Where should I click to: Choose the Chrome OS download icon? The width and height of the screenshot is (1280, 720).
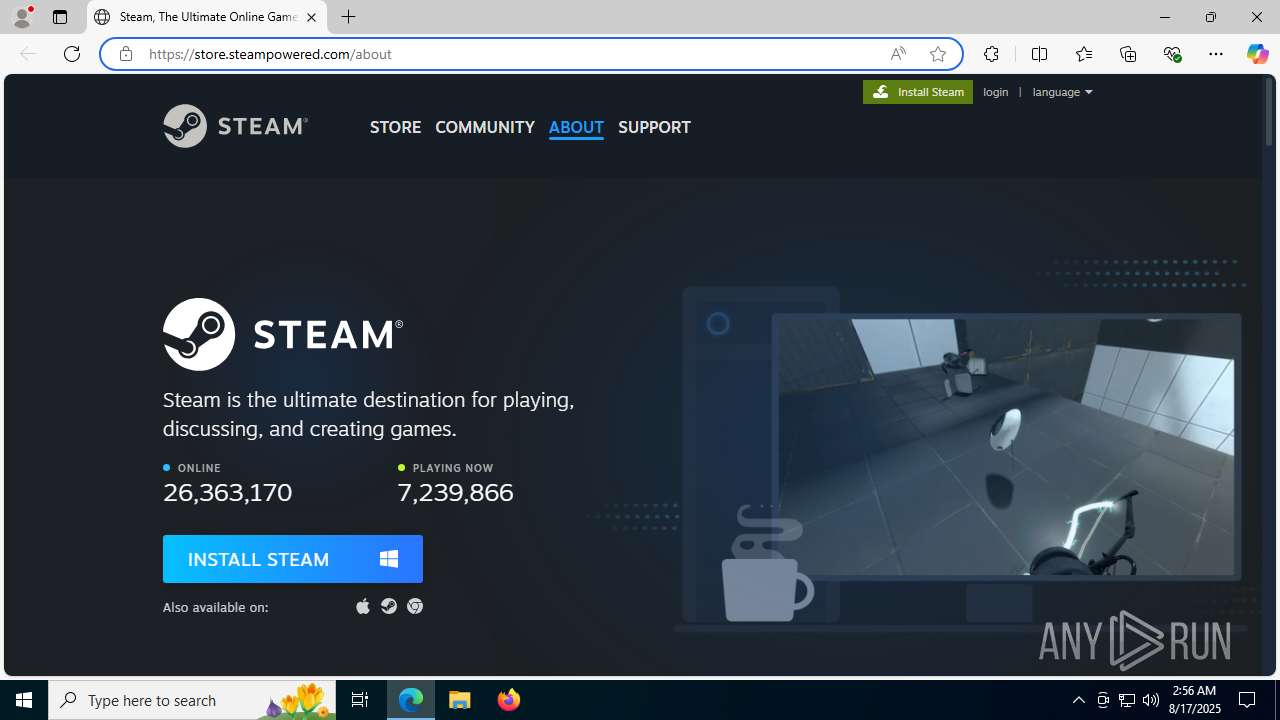coord(415,606)
